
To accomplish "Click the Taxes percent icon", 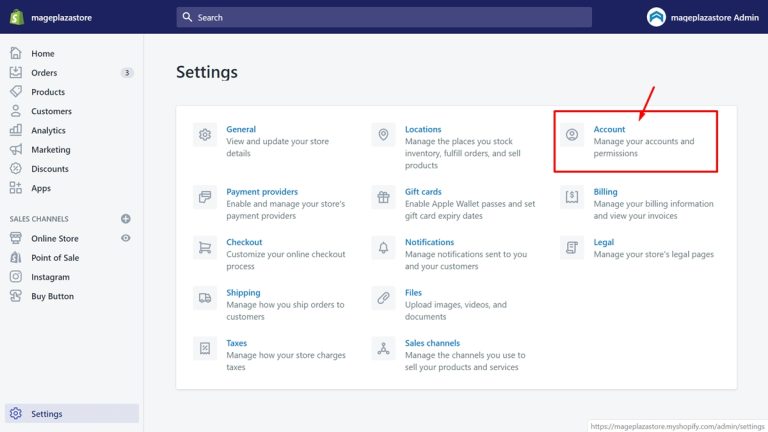I will click(205, 348).
